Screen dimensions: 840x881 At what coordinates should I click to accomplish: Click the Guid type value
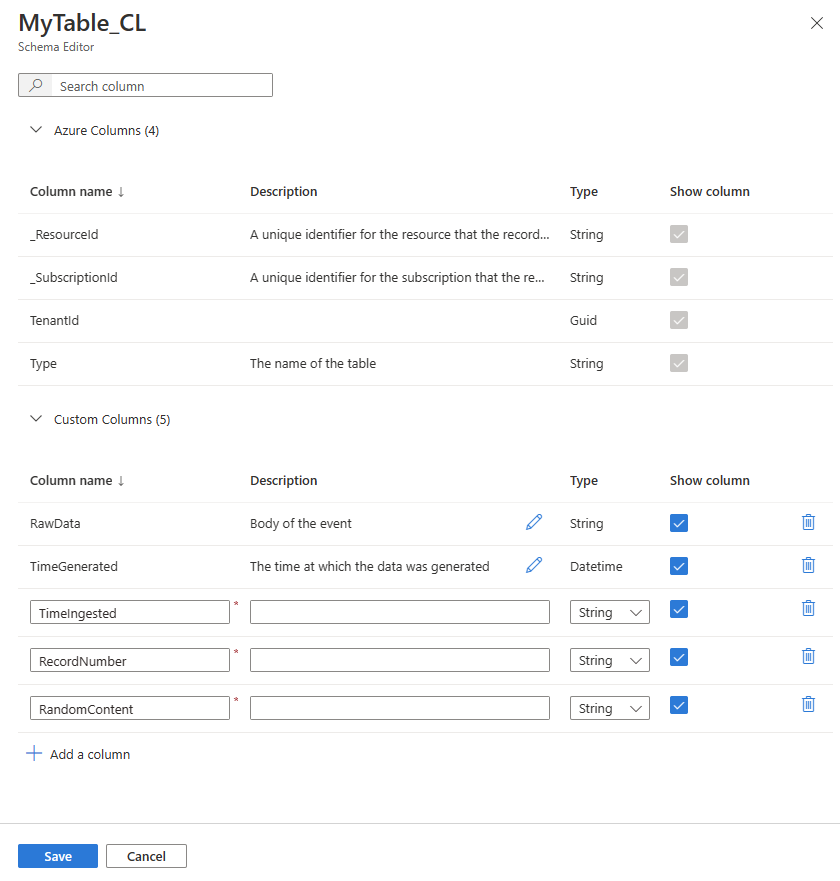click(583, 320)
